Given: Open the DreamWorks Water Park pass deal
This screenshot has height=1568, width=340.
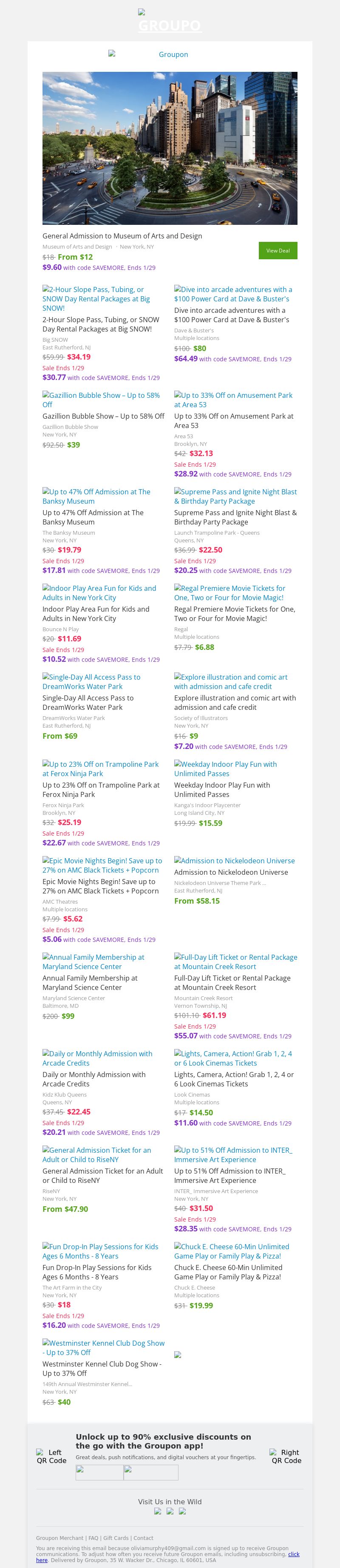Looking at the screenshot, I should (91, 681).
